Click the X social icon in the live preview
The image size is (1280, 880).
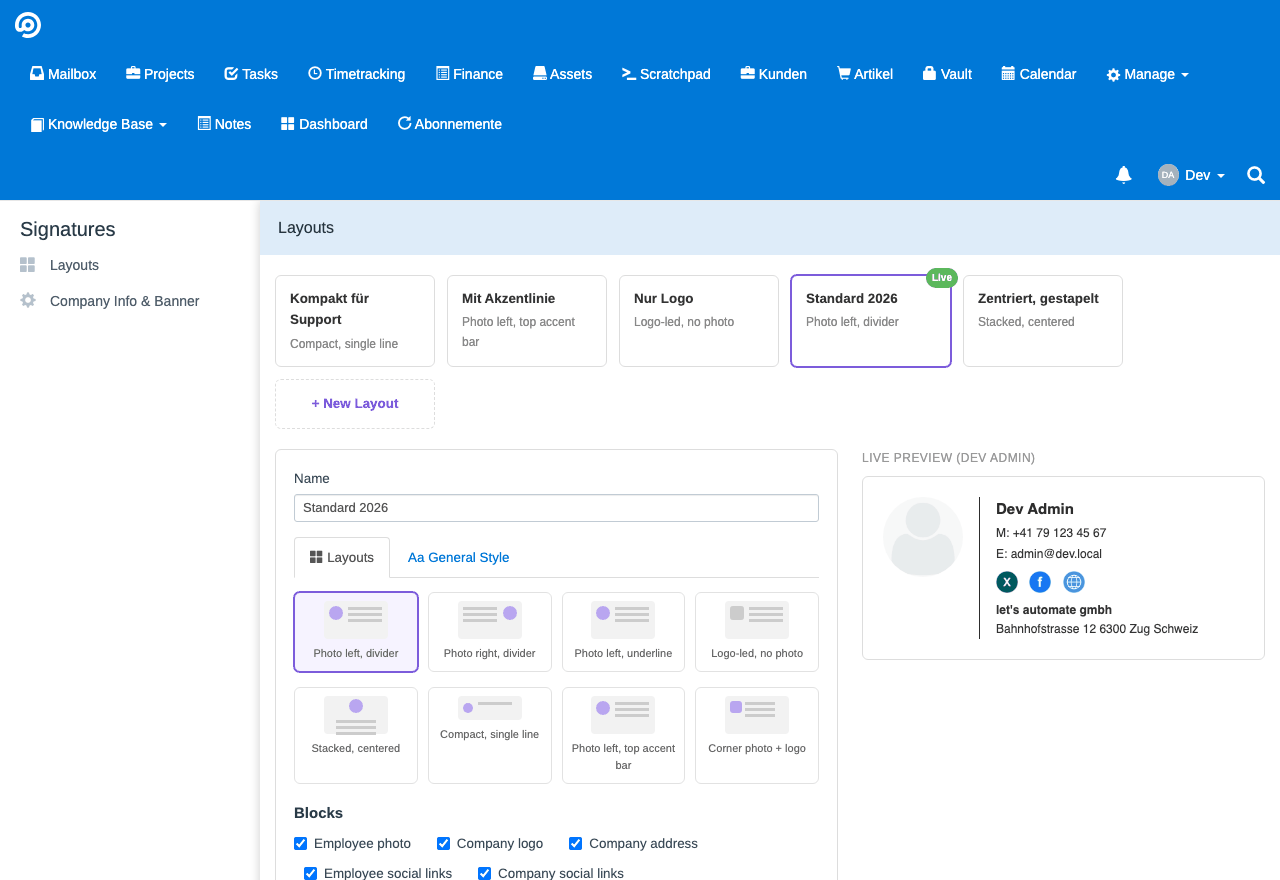(x=1007, y=582)
